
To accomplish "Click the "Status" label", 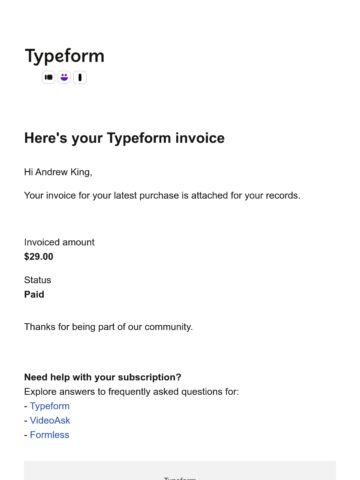I will coord(37,280).
